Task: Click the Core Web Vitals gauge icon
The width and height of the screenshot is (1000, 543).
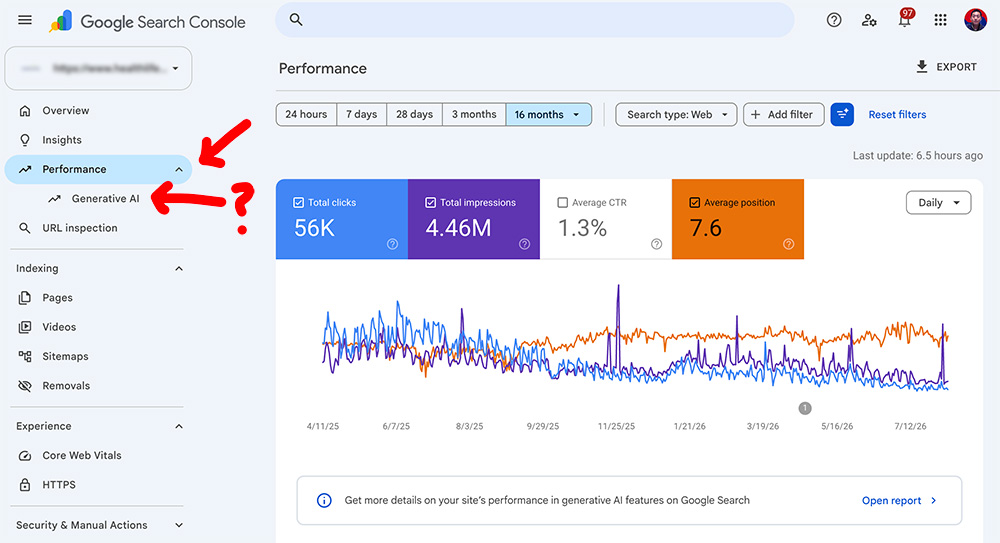Action: pos(25,455)
